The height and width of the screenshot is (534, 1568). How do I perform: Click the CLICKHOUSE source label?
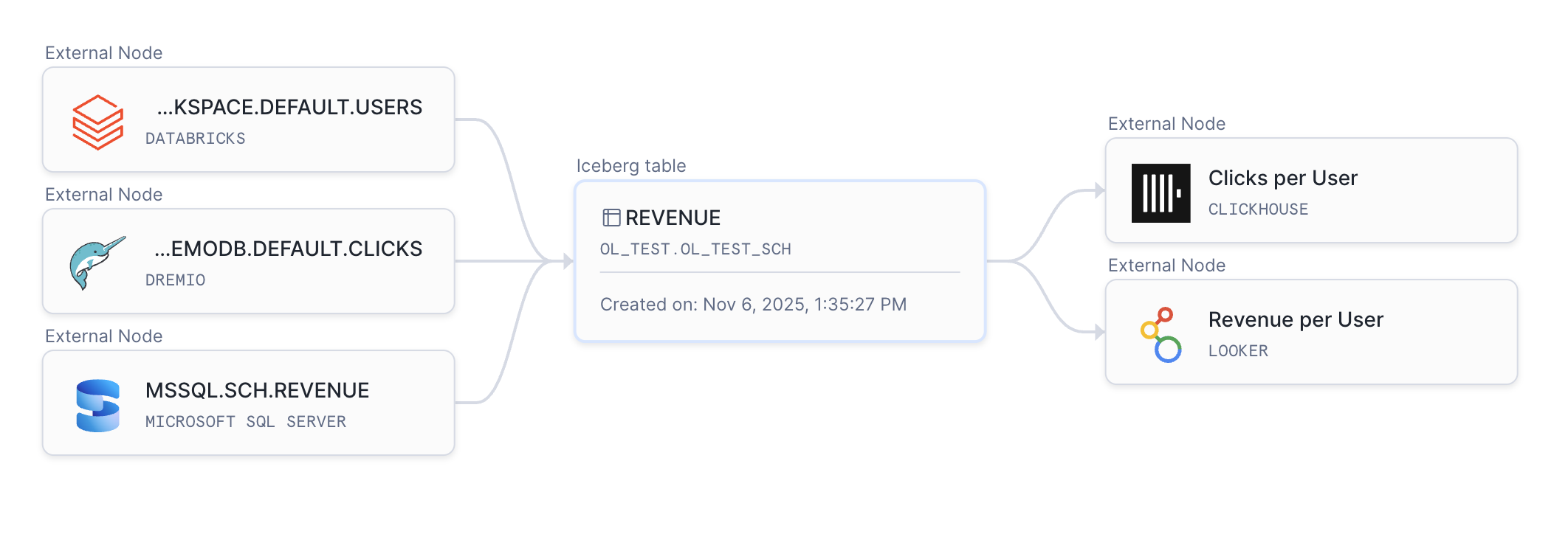(x=1258, y=209)
